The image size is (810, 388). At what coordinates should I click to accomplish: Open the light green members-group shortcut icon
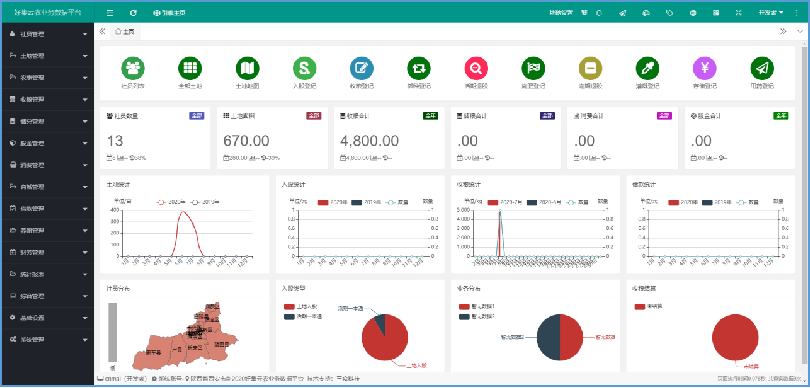click(x=133, y=68)
